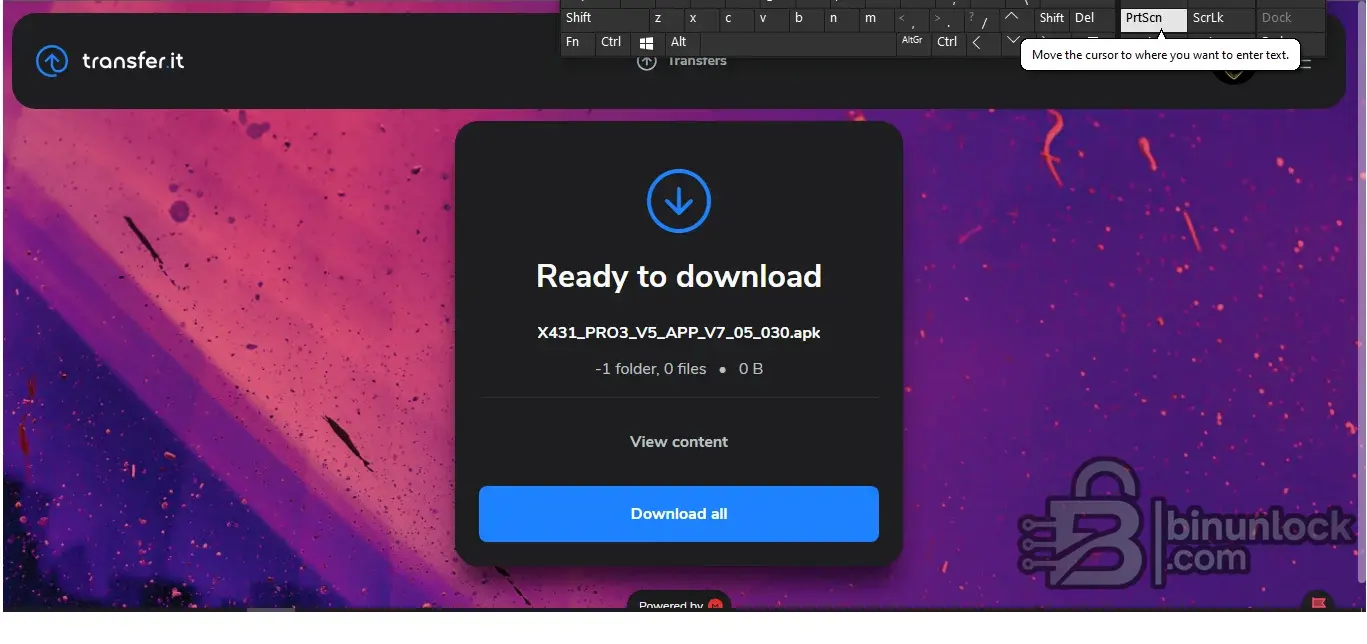The height and width of the screenshot is (644, 1367).
Task: Click the round download arrow icon
Action: [679, 201]
